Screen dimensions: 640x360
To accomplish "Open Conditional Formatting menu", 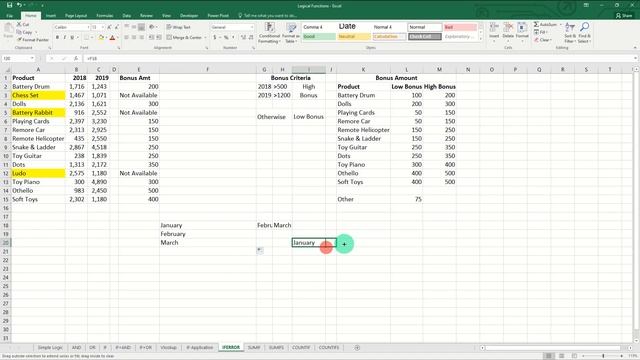I will tap(269, 33).
